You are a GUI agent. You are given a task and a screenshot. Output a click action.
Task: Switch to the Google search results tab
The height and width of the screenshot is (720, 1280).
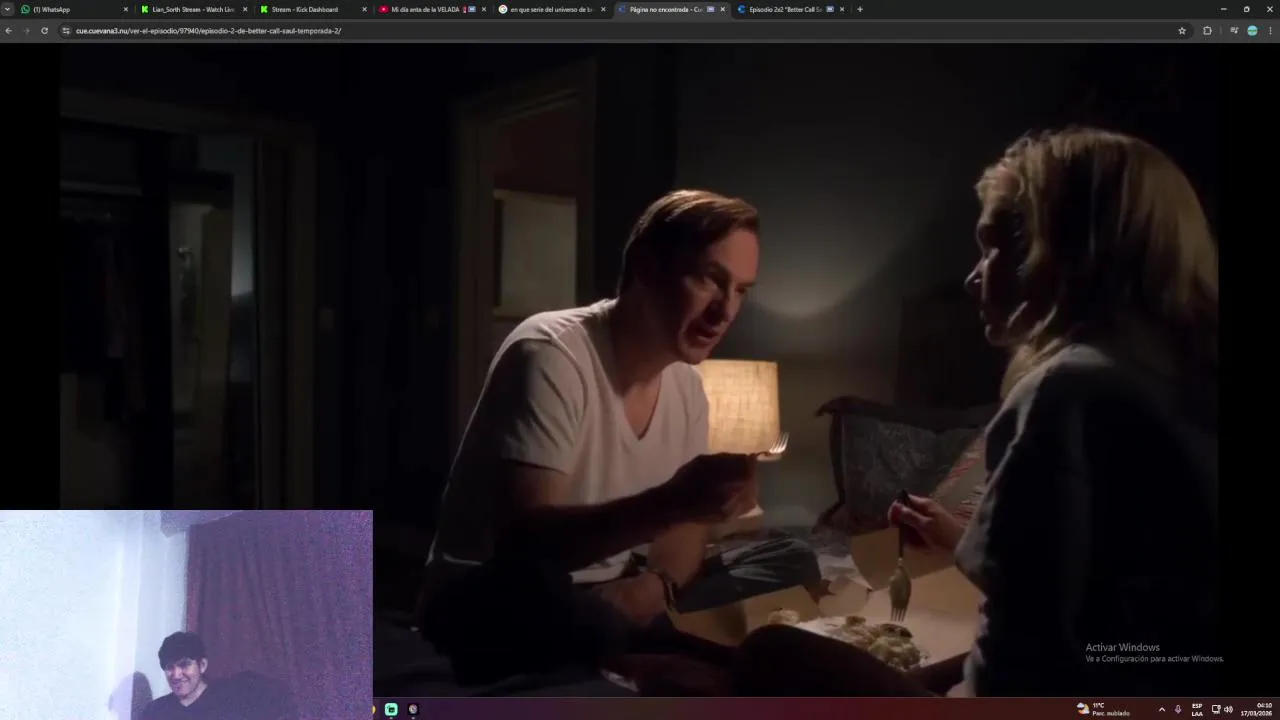tap(551, 9)
